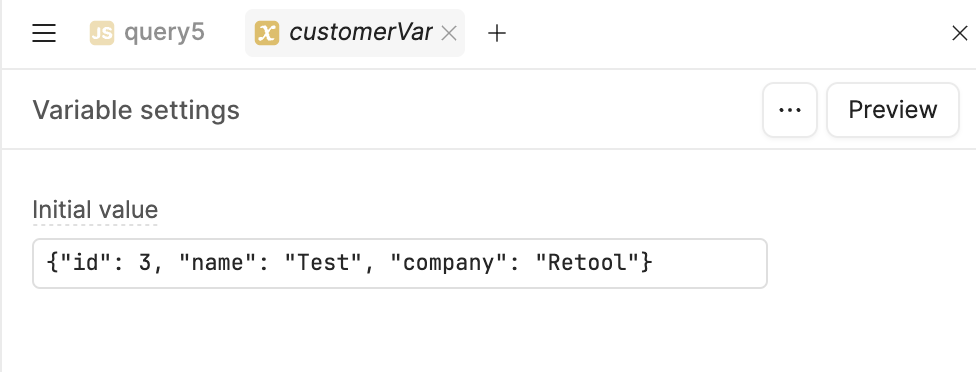The image size is (976, 372).
Task: Click the JS icon on query5 tab
Action: (102, 33)
